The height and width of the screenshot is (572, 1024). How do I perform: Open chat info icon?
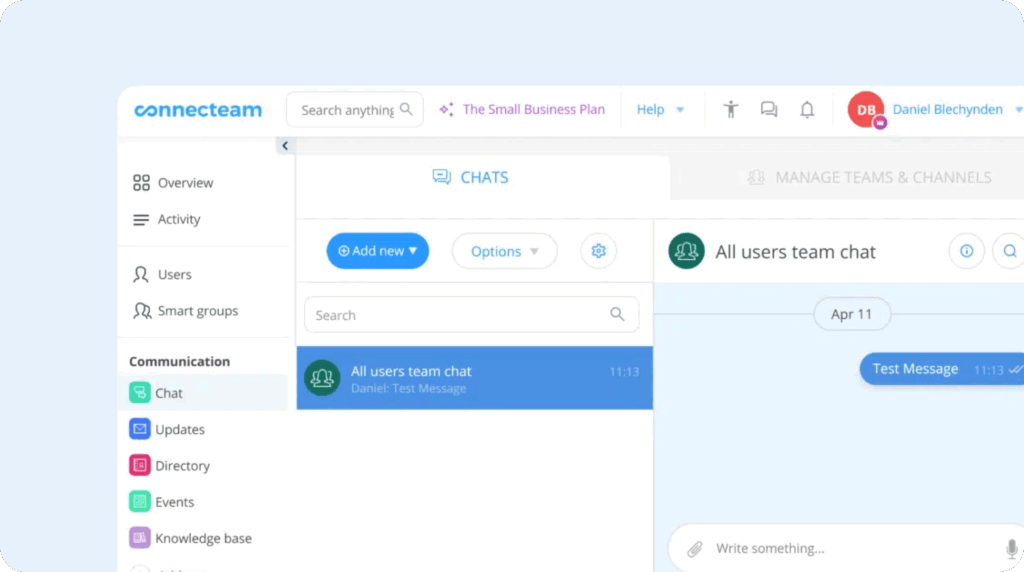point(967,251)
